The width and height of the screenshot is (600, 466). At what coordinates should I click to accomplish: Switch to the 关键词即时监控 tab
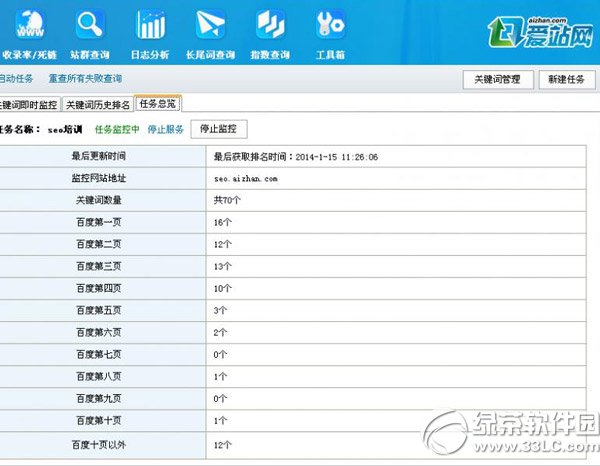(29, 104)
